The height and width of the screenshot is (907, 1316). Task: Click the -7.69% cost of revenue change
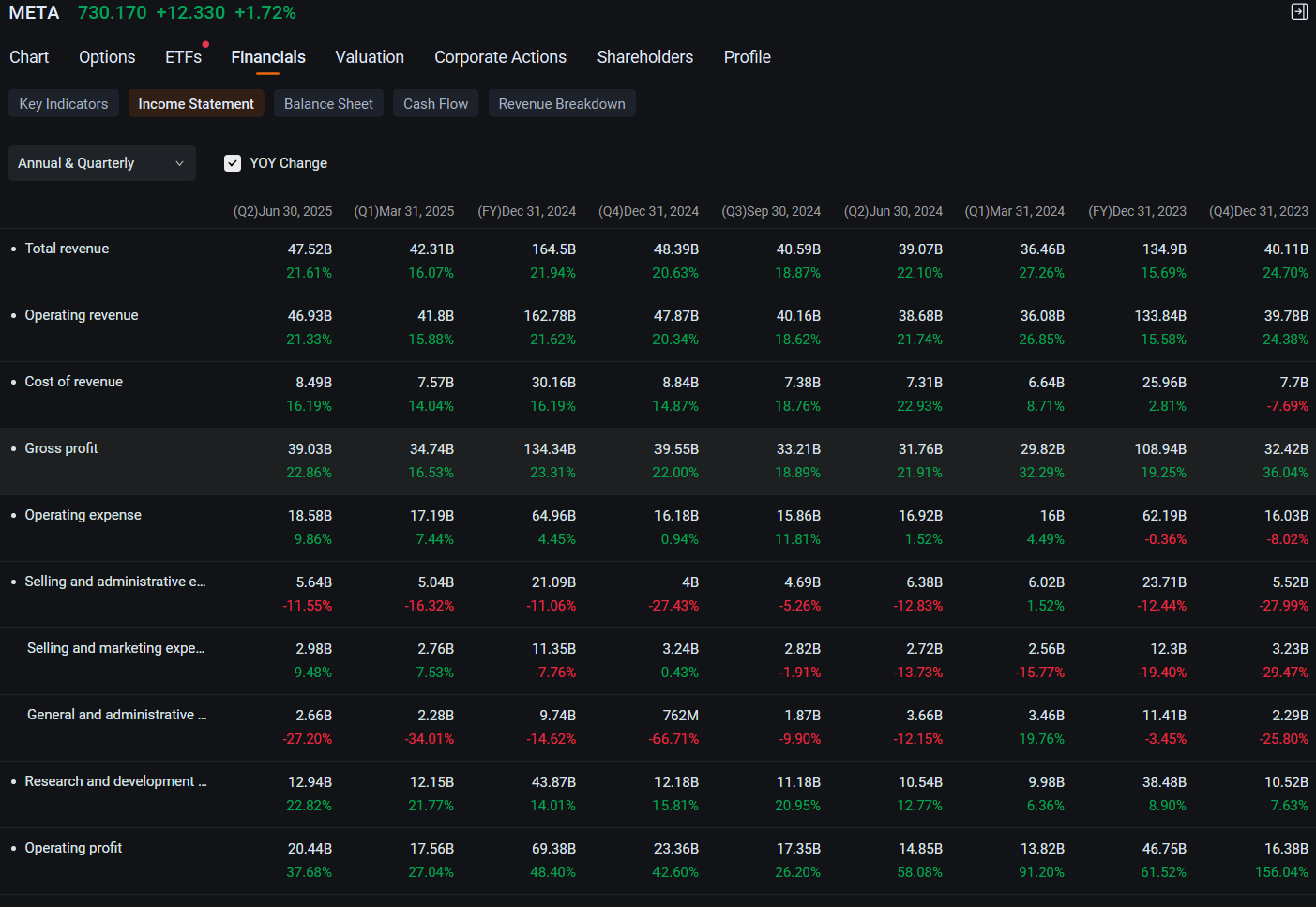[x=1287, y=406]
